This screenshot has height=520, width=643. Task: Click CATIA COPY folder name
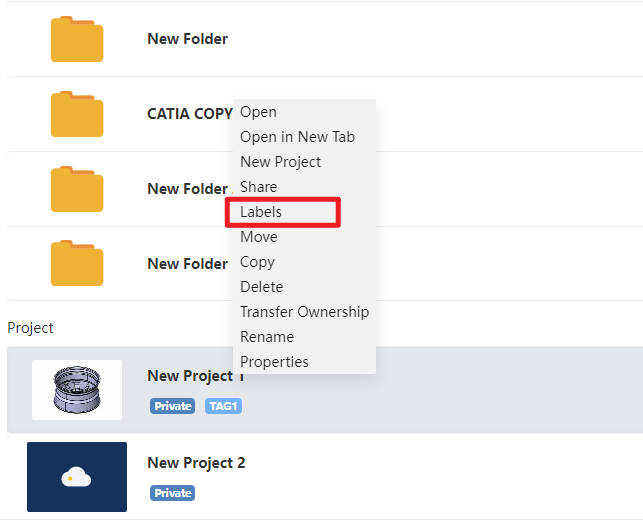[x=190, y=114]
